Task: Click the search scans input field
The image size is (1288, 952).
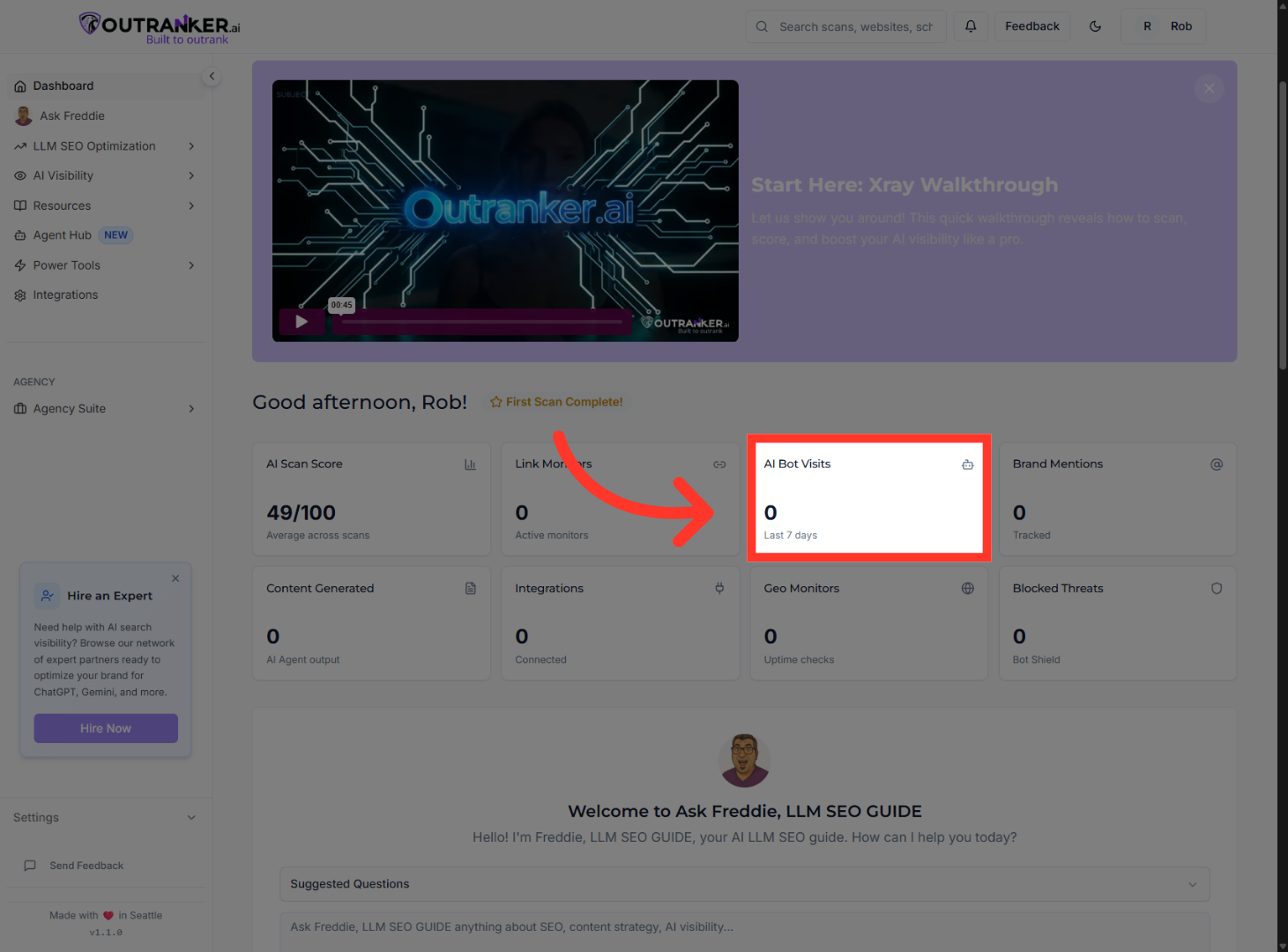Action: 846,26
